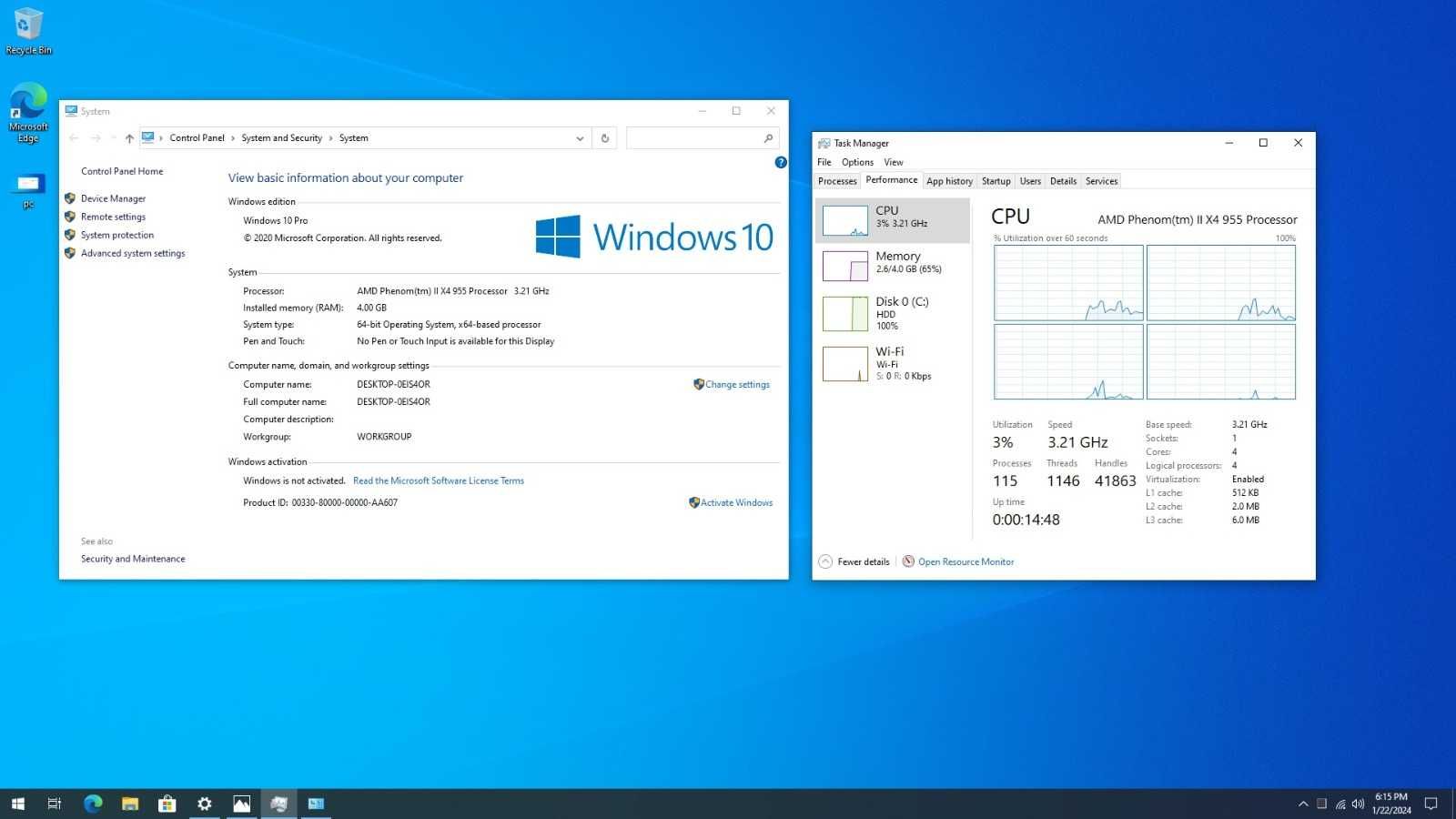This screenshot has height=819, width=1456.
Task: Switch to the Users tab
Action: (1030, 181)
